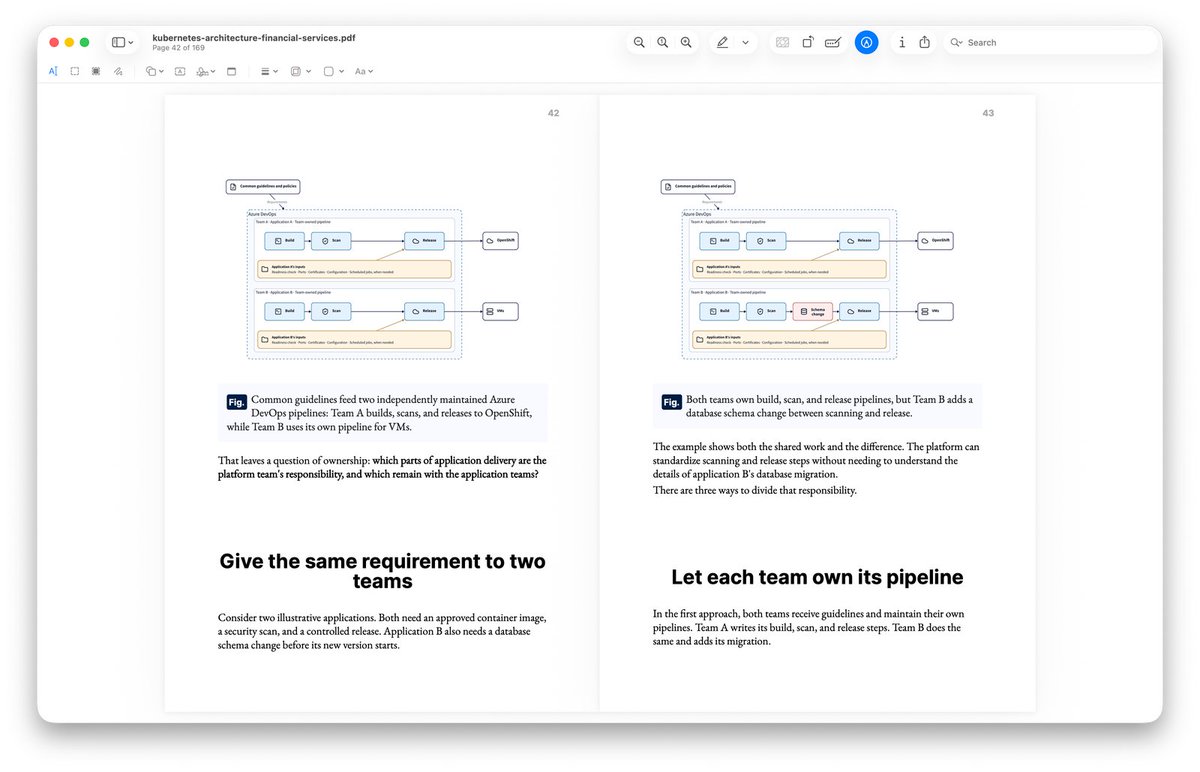Open the Border Color picker

coord(300,71)
